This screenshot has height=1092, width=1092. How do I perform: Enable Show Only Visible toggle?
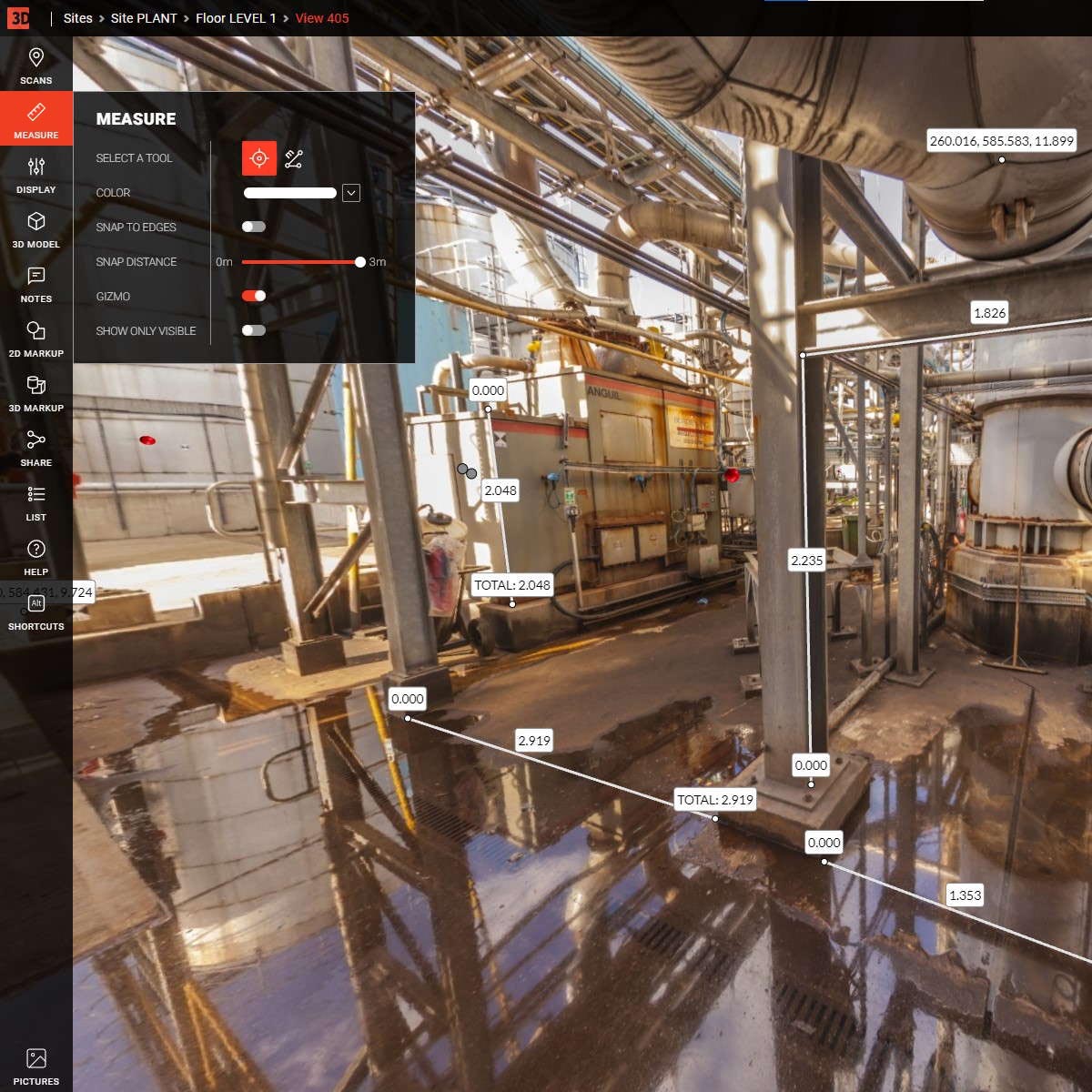(x=254, y=330)
